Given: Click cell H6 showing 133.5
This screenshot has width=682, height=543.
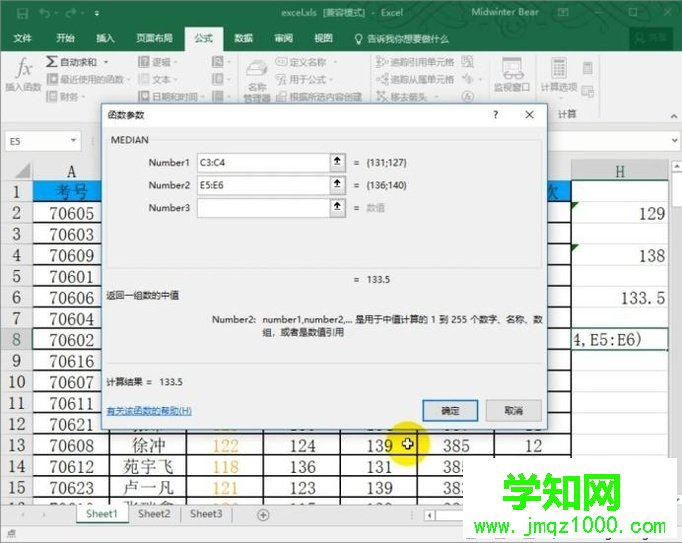Looking at the screenshot, I should coord(620,298).
